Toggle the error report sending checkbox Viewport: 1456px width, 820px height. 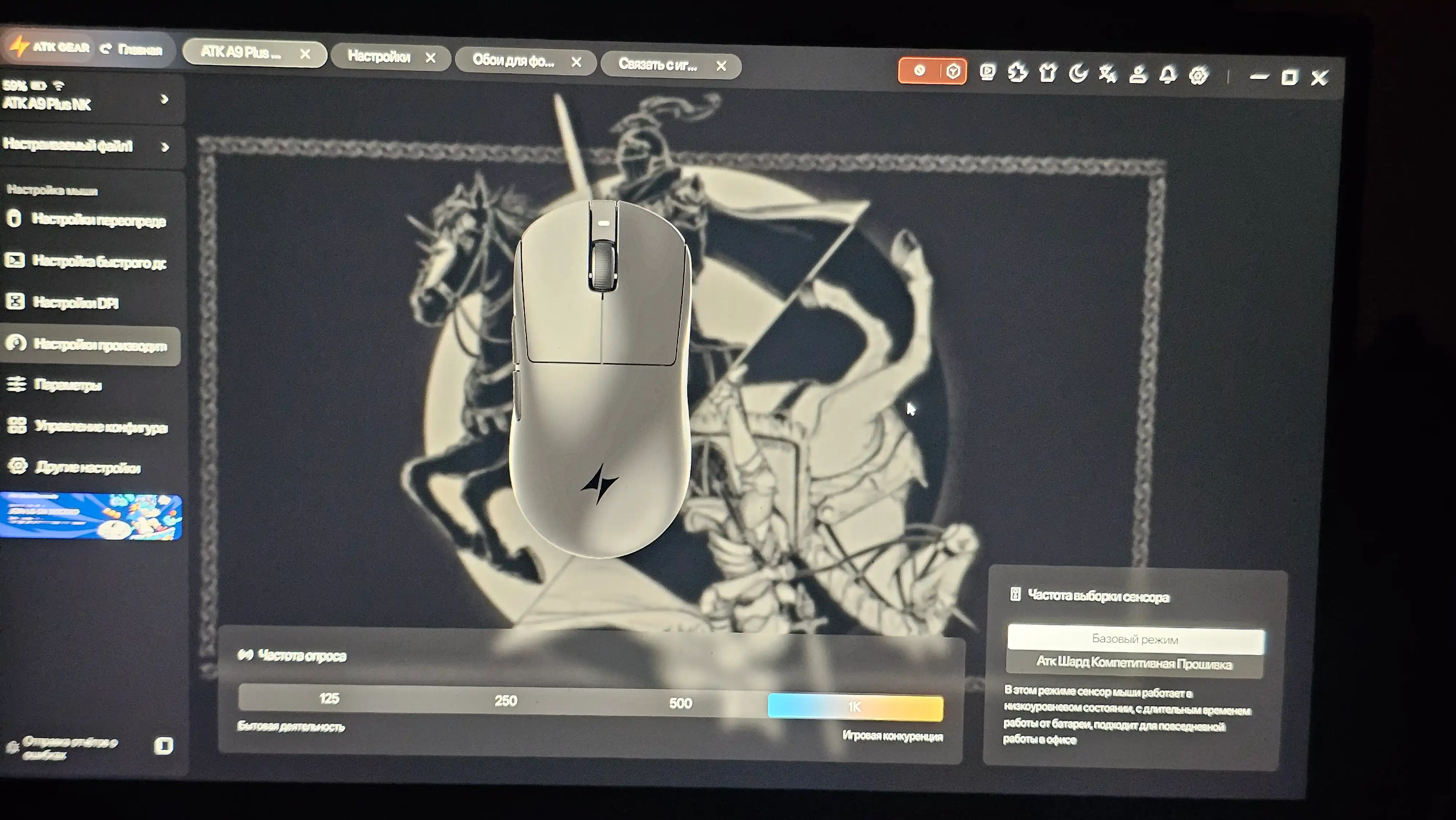[163, 745]
